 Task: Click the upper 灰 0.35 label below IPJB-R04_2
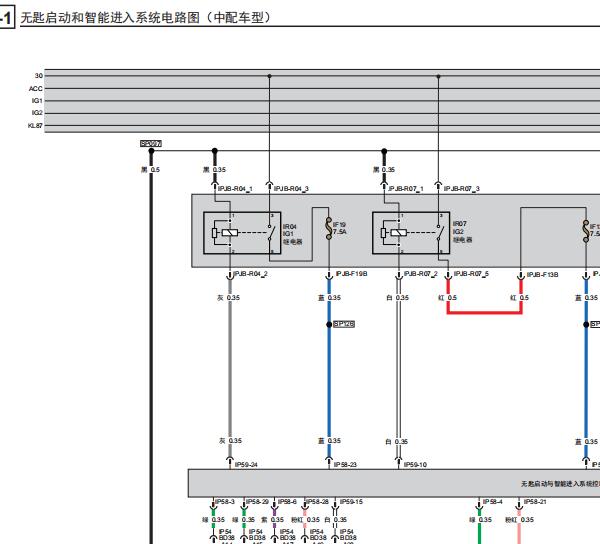tap(228, 298)
